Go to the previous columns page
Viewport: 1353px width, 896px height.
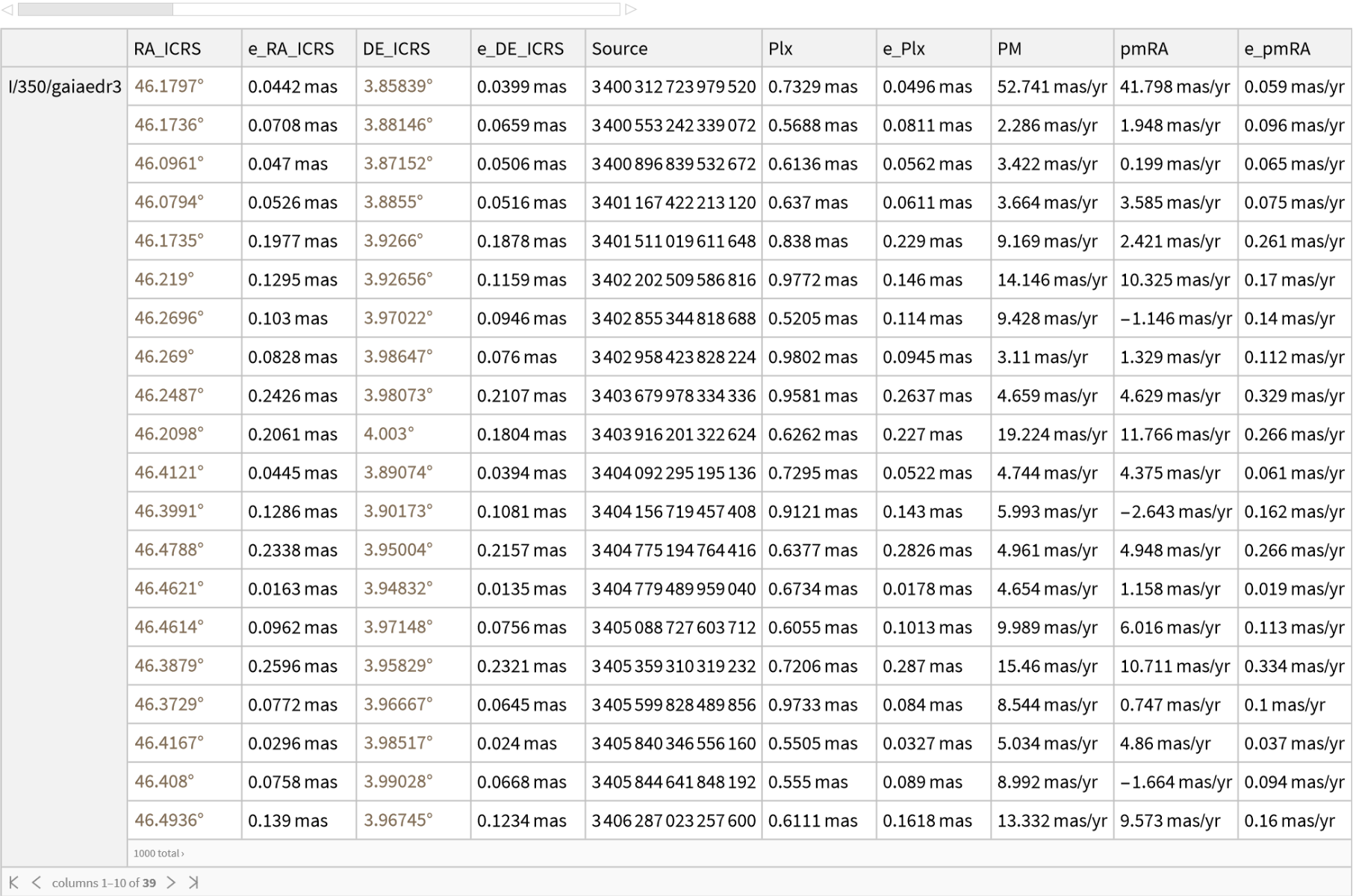tap(36, 883)
